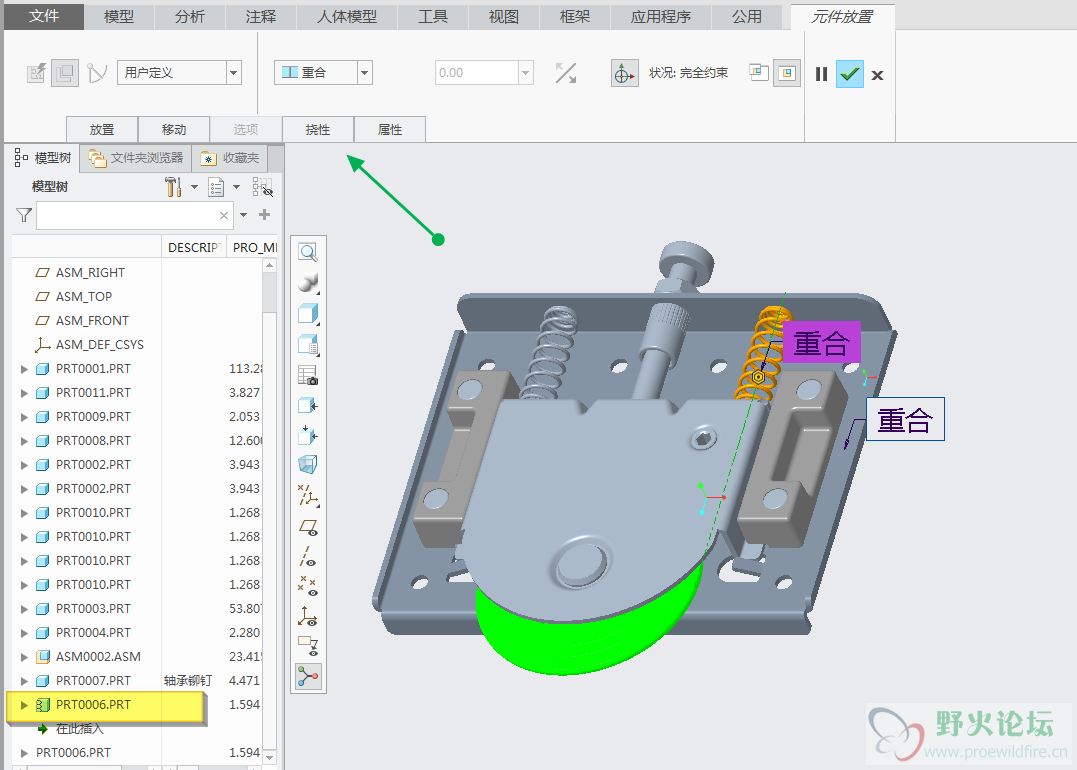Viewport: 1077px width, 770px height.
Task: Click the 3D dragger toggle icon
Action: (x=625, y=73)
